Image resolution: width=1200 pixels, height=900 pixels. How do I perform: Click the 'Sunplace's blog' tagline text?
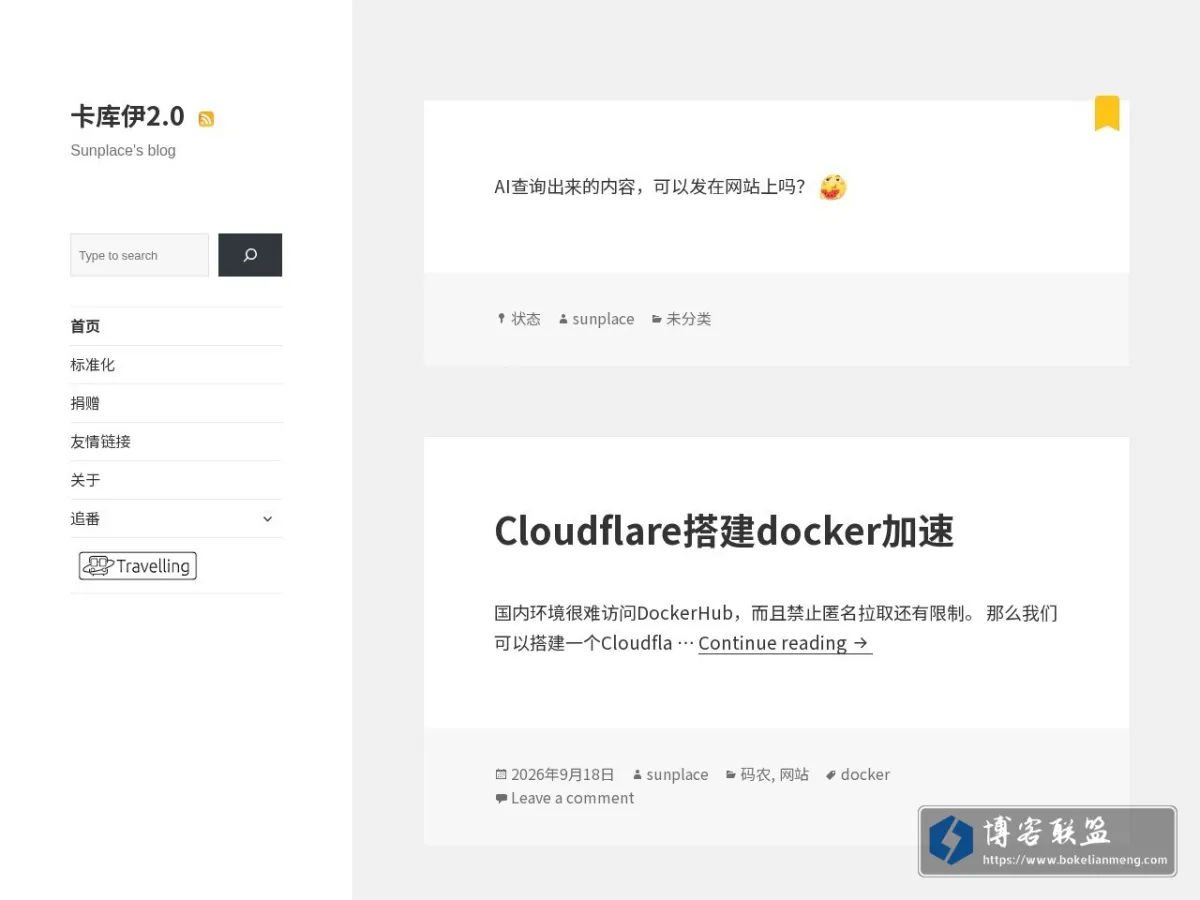tap(123, 151)
